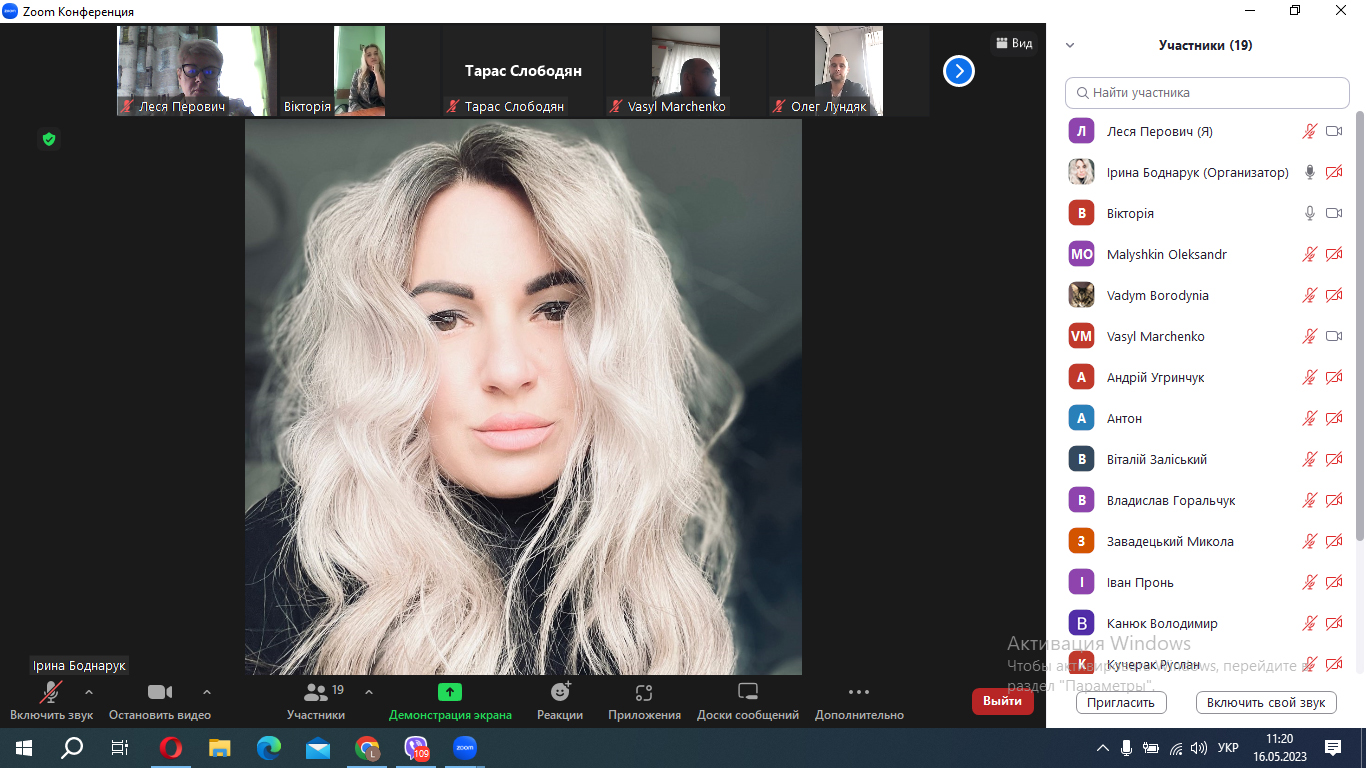Click the Participants (Участники) people icon
The height and width of the screenshot is (768, 1366).
pos(316,692)
